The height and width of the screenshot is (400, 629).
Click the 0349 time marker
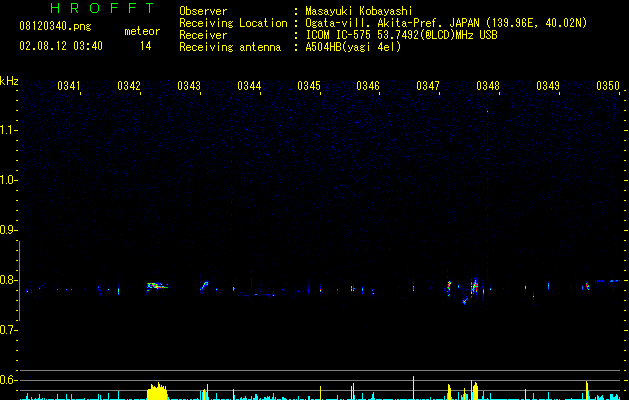[548, 86]
